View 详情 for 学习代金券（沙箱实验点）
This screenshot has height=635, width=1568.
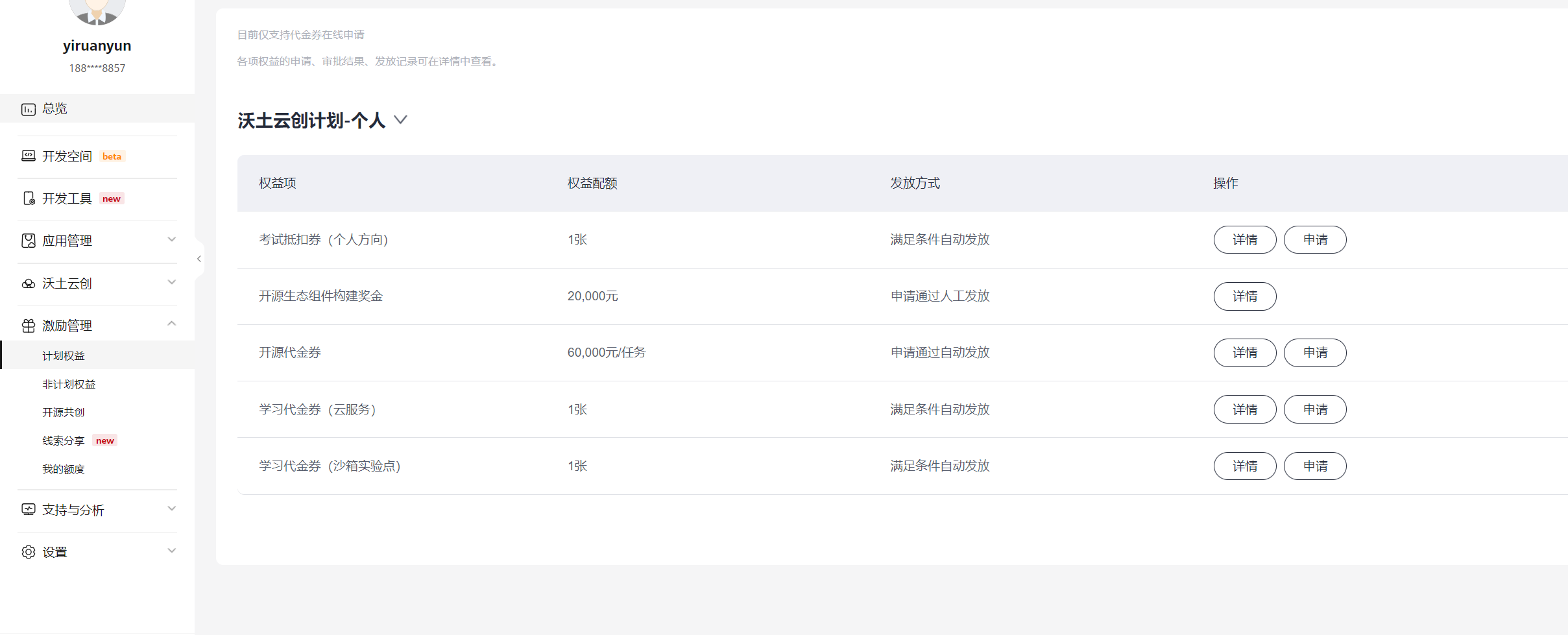(1245, 466)
